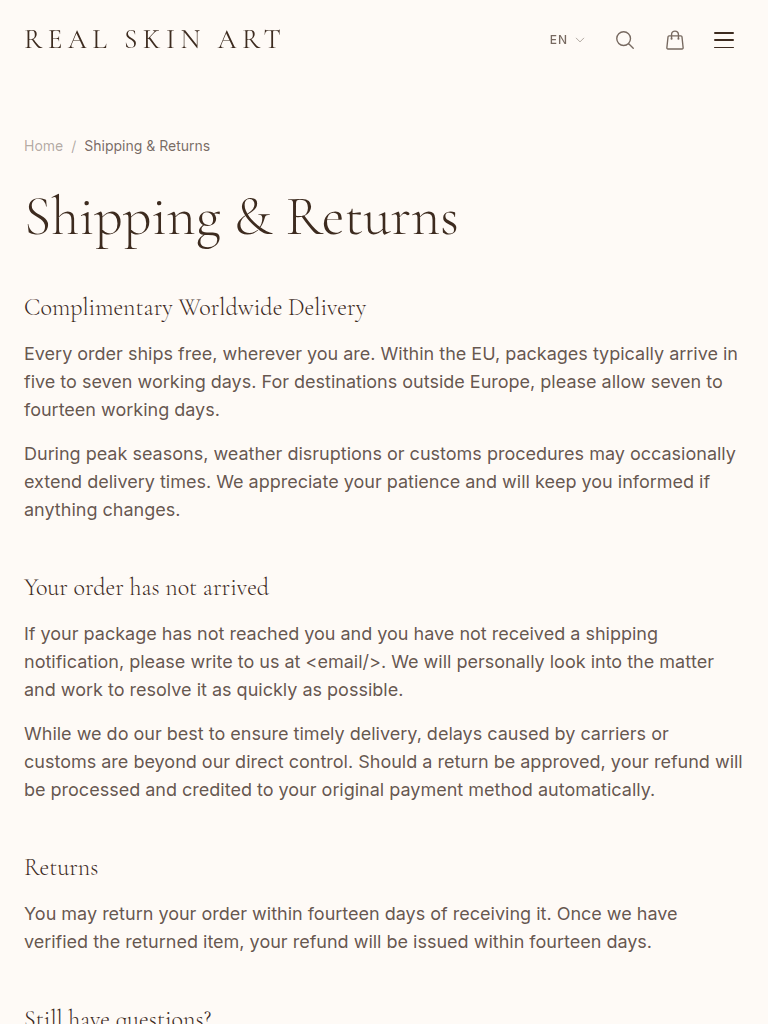768x1024 pixels.
Task: Go to Real Skin Art logo homepage
Action: click(x=154, y=40)
